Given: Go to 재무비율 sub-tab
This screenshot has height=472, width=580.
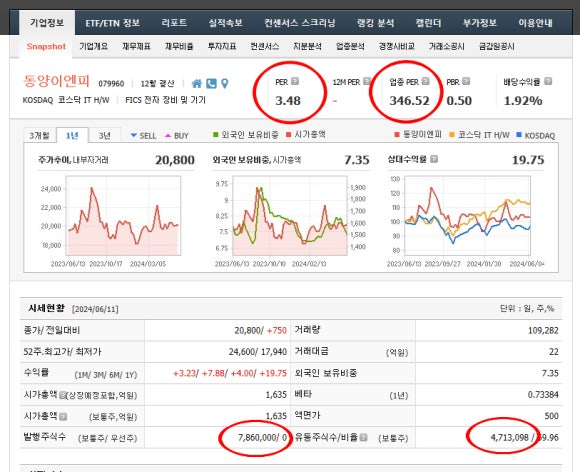Looking at the screenshot, I should [179, 47].
